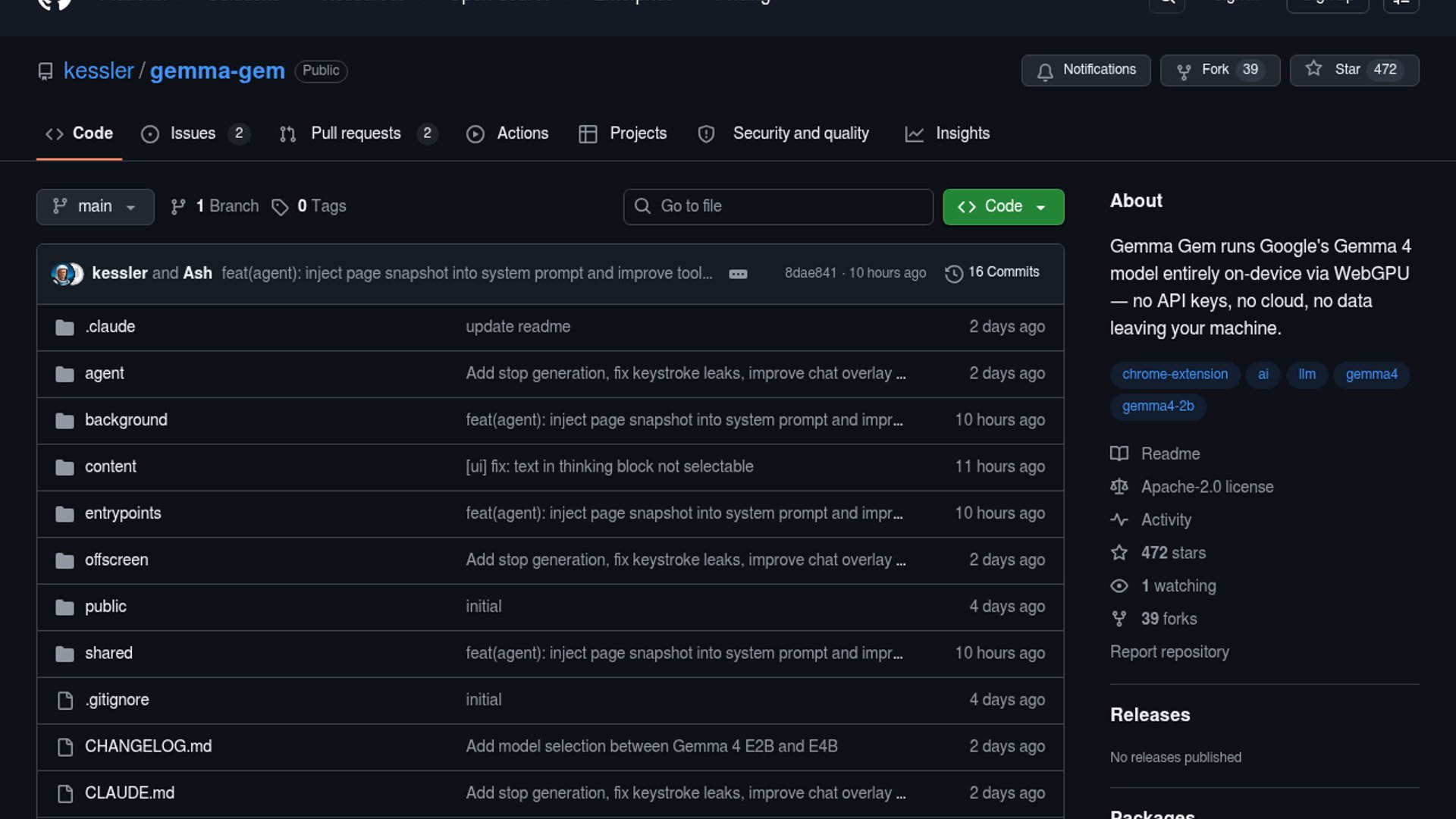Open the commit history clock icon
The image size is (1456, 819).
(953, 273)
